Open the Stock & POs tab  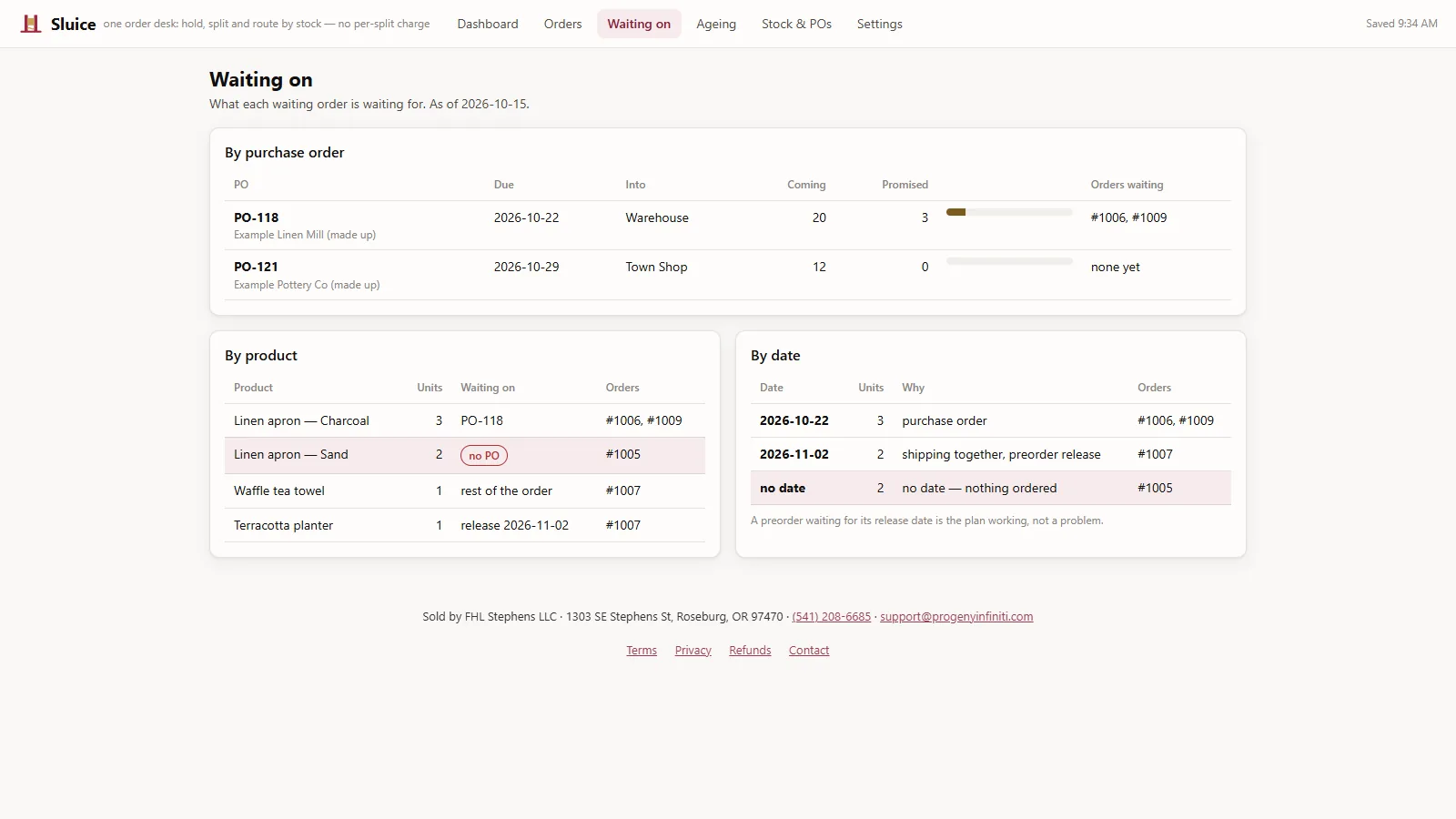click(x=796, y=24)
